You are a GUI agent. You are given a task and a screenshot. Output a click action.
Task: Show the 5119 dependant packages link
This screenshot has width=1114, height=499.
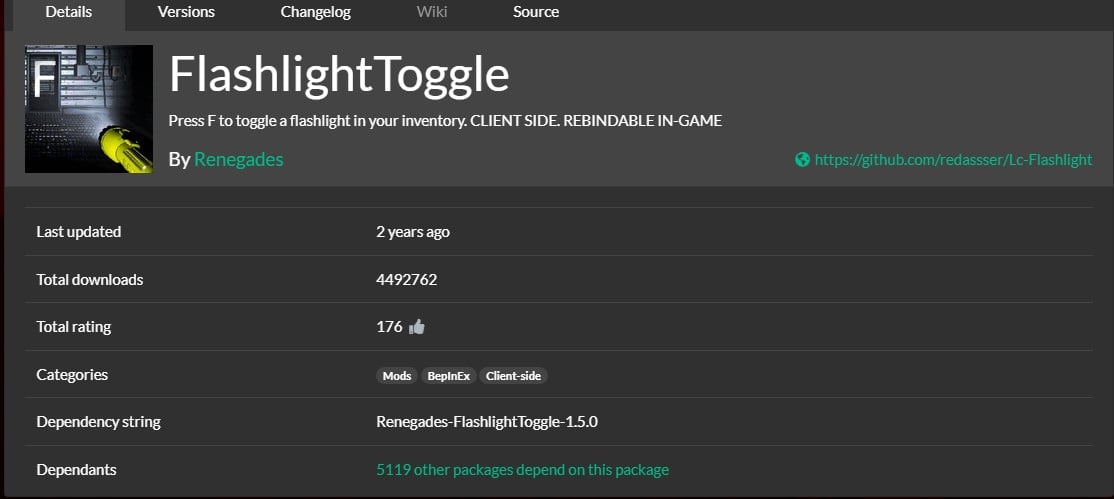pyautogui.click(x=522, y=469)
